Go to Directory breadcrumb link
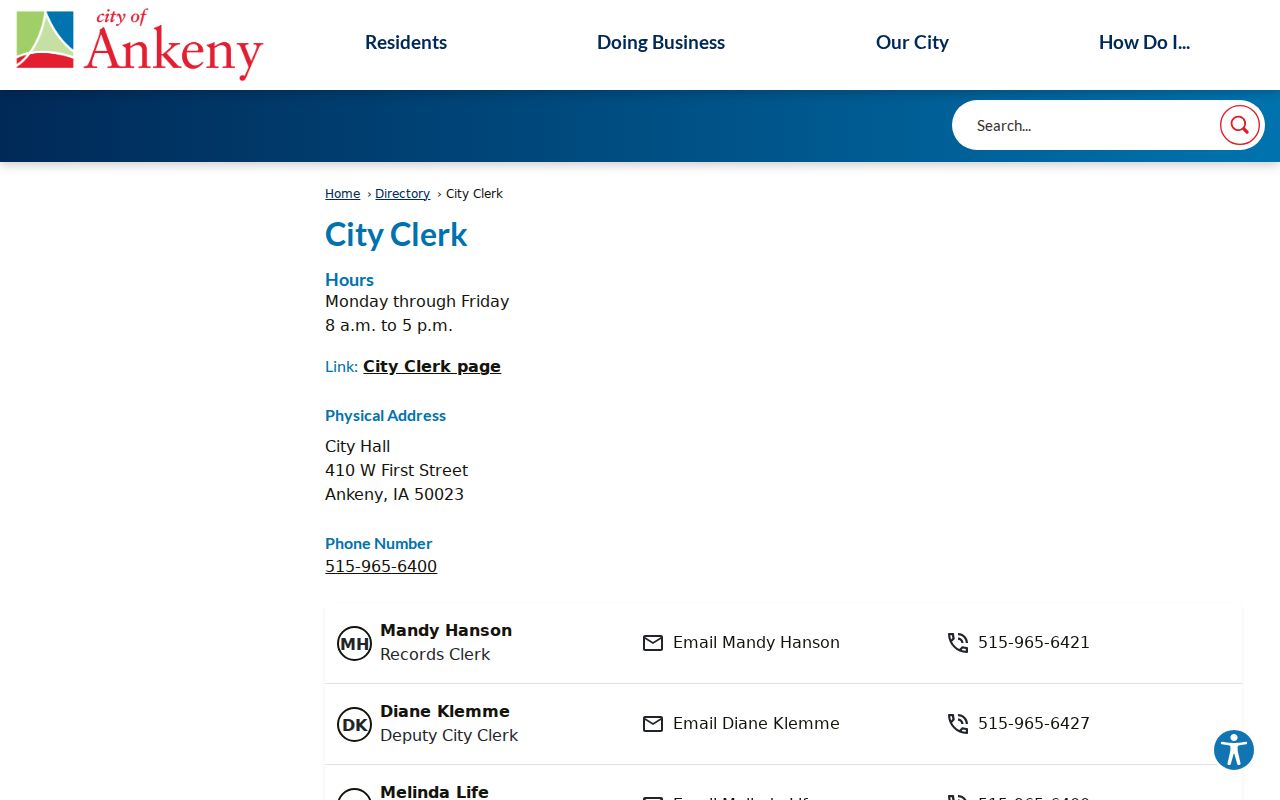 [402, 194]
